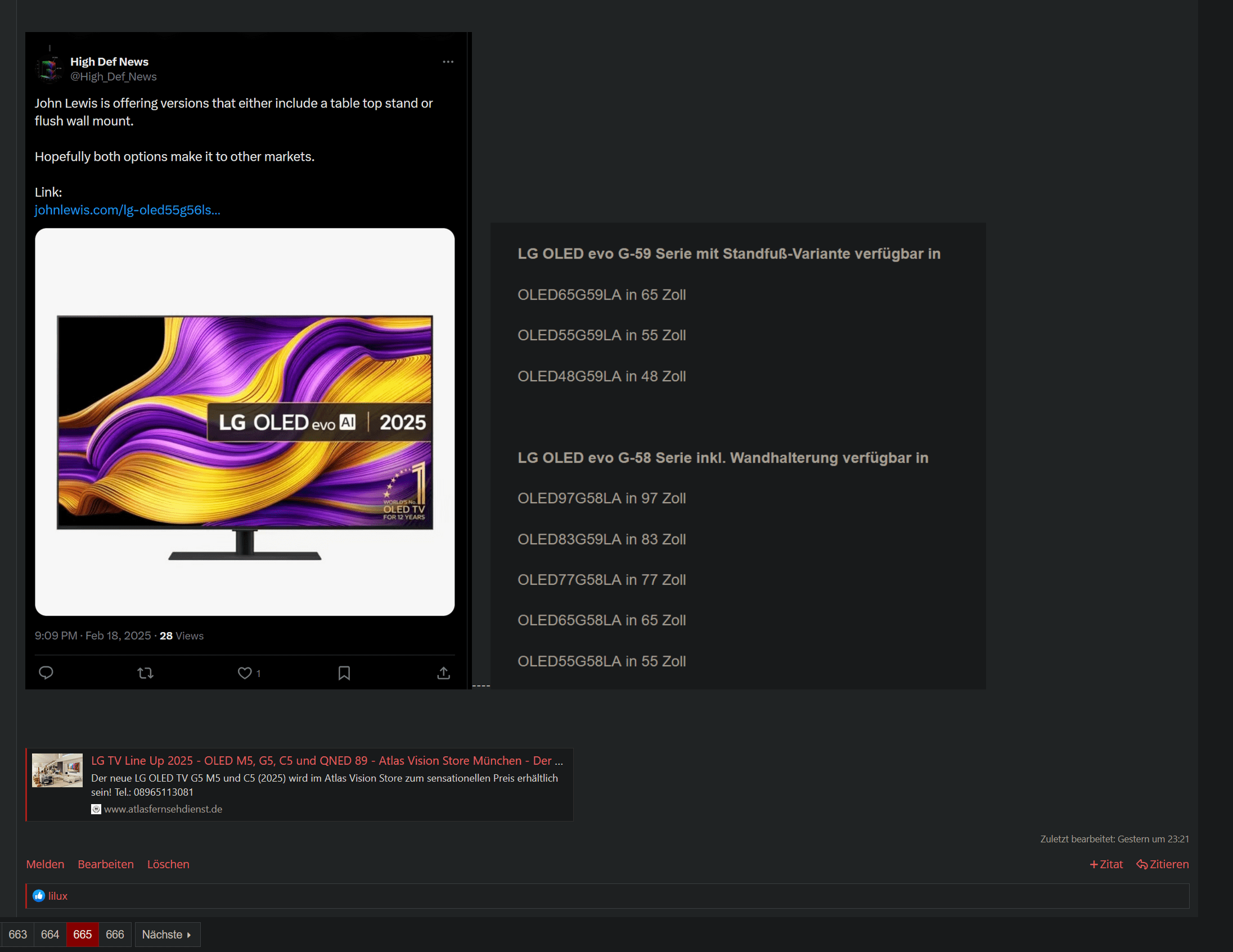
Task: Like the tweet with the heart icon
Action: coord(245,673)
